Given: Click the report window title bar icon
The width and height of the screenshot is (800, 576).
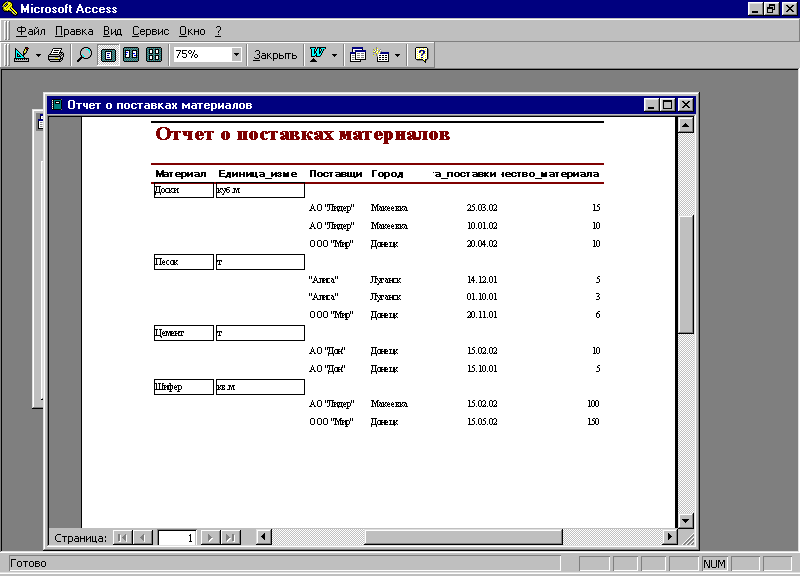Looking at the screenshot, I should 57,105.
